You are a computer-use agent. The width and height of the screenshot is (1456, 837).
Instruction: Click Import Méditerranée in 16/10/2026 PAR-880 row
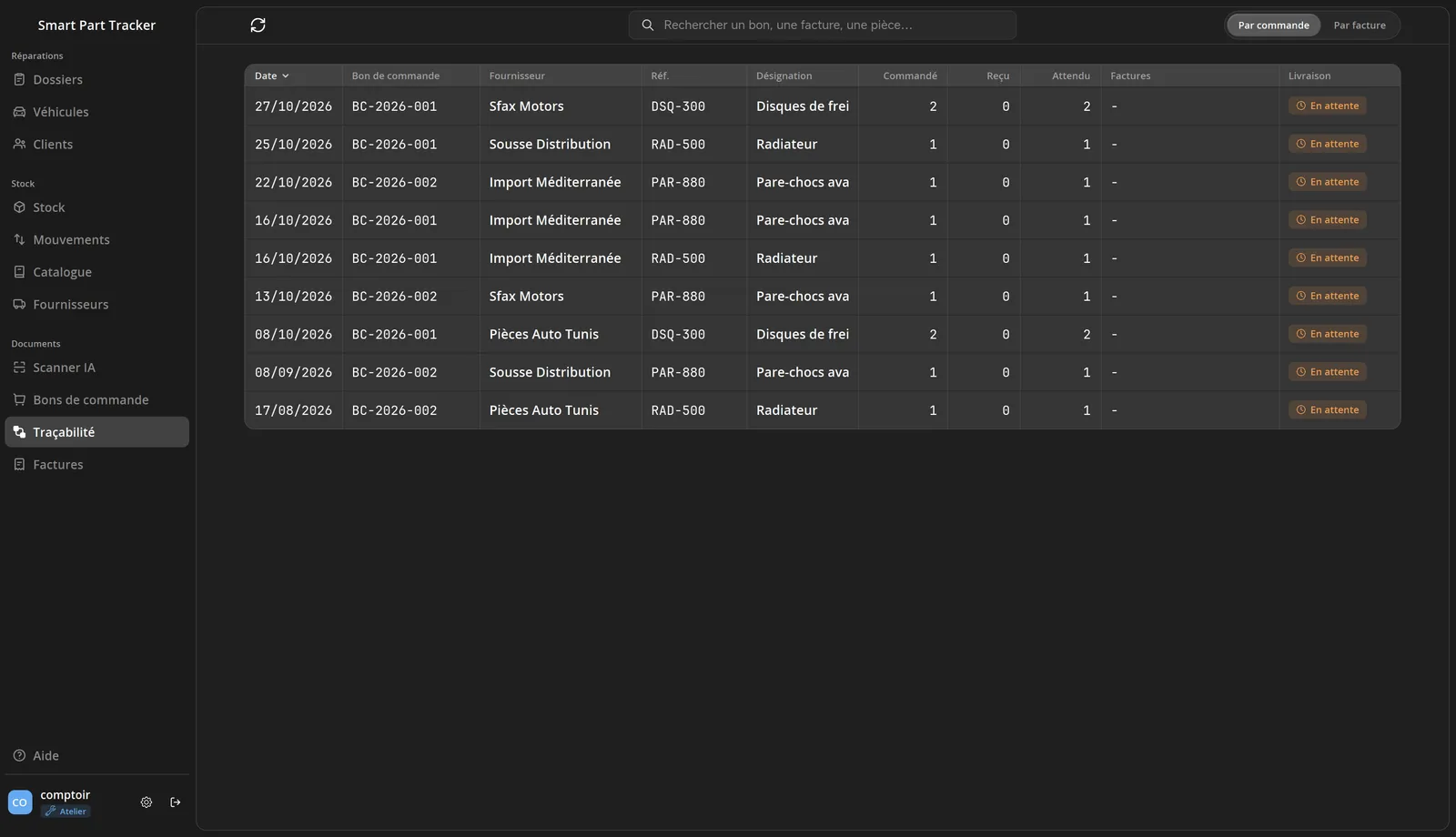pos(555,220)
